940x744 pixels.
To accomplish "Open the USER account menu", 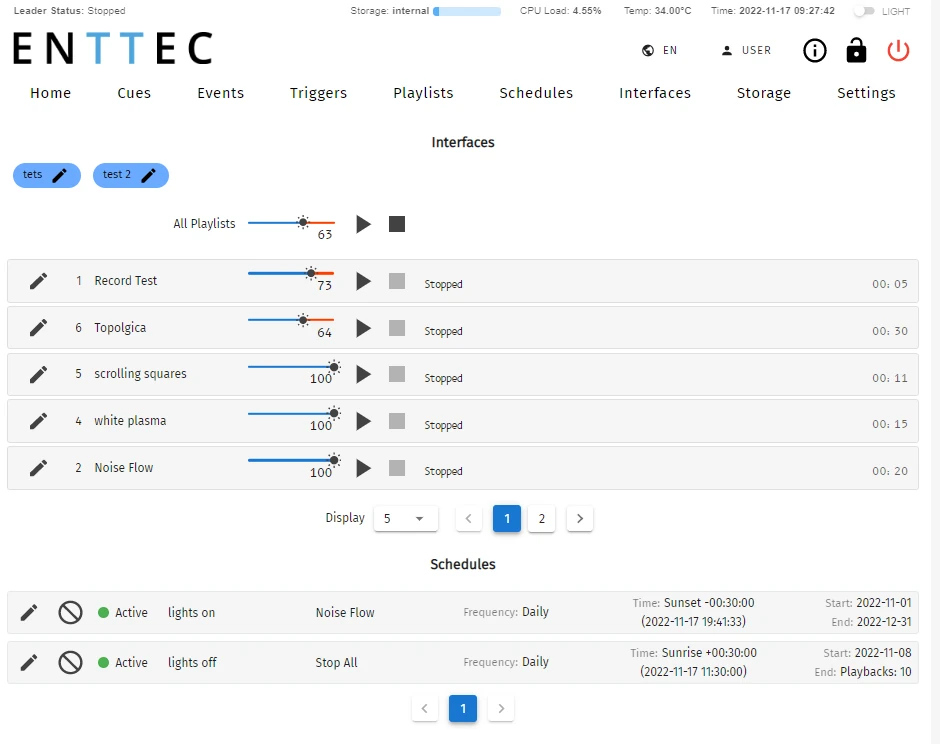I will [746, 50].
